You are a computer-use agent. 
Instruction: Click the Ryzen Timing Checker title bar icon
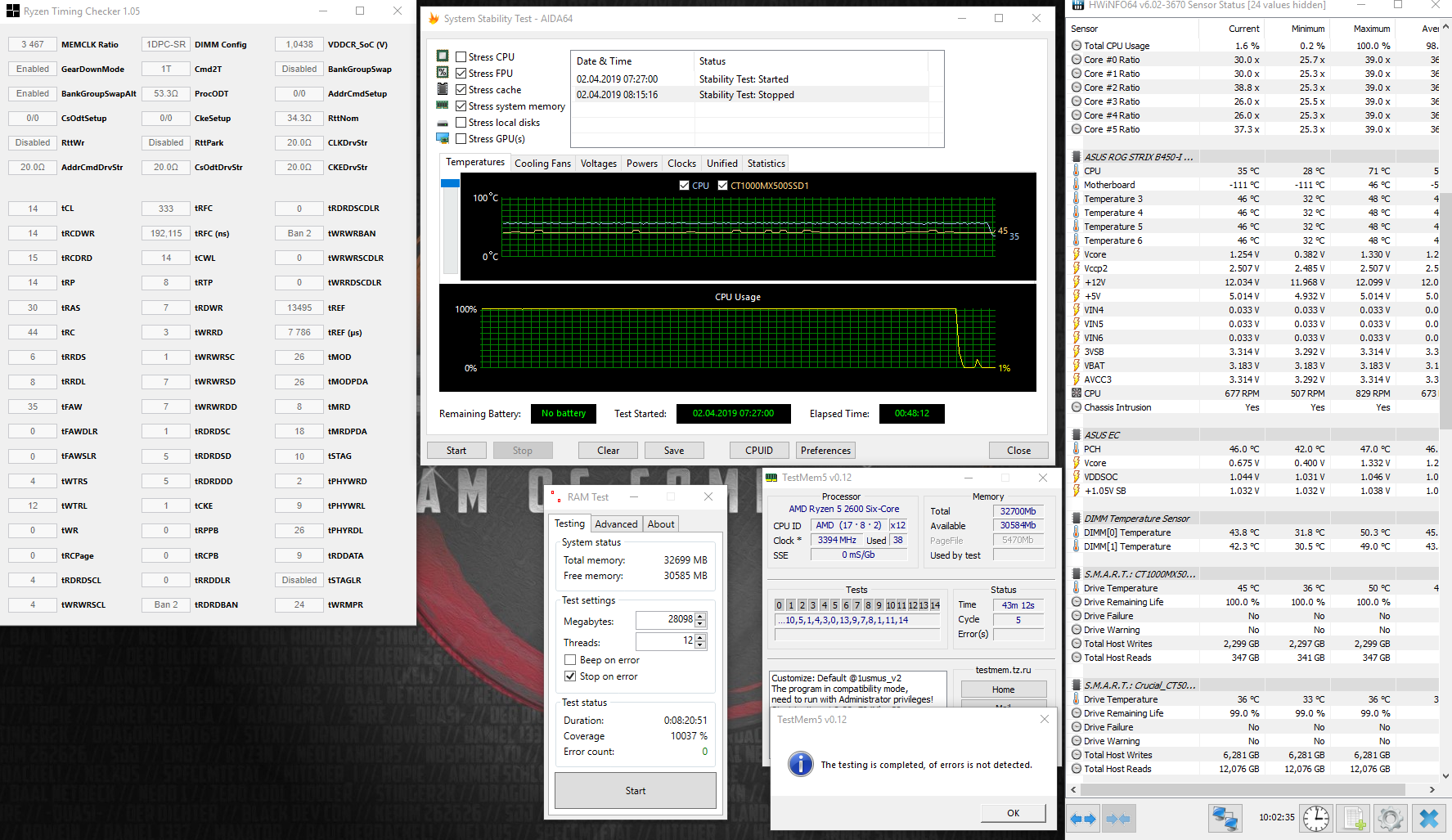coord(12,11)
